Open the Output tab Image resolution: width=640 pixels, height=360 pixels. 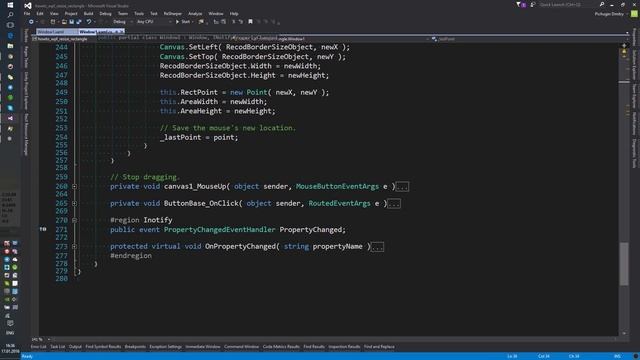(x=75, y=347)
